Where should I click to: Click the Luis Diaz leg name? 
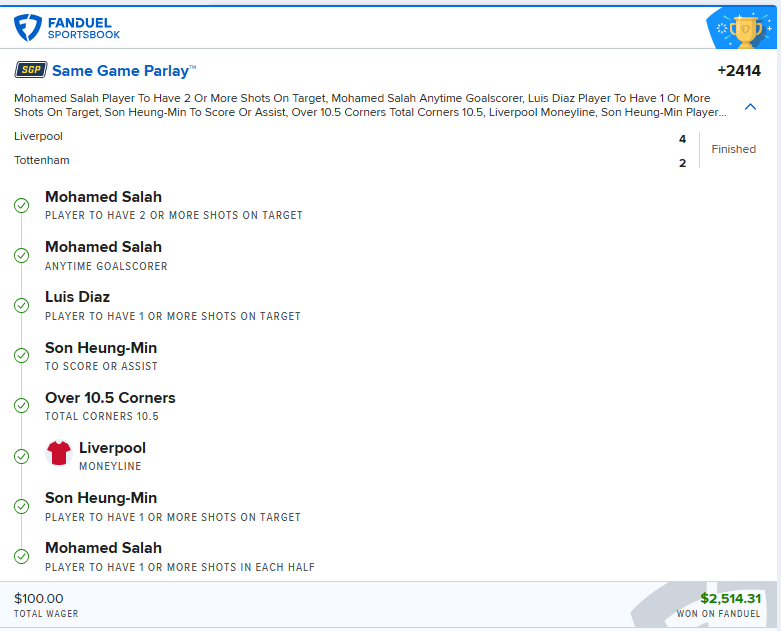point(77,297)
